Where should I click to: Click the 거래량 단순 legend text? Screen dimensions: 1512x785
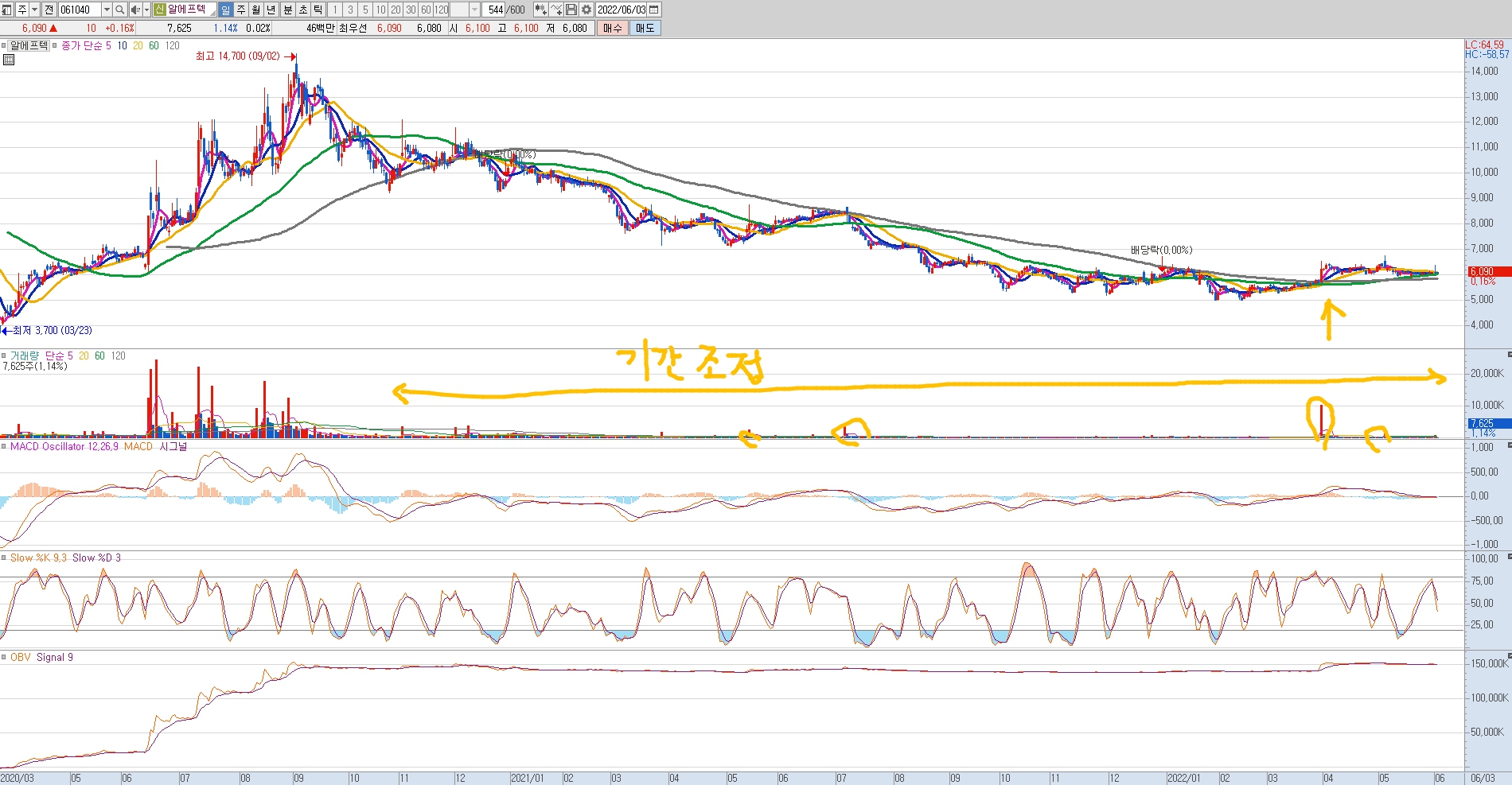pos(37,356)
